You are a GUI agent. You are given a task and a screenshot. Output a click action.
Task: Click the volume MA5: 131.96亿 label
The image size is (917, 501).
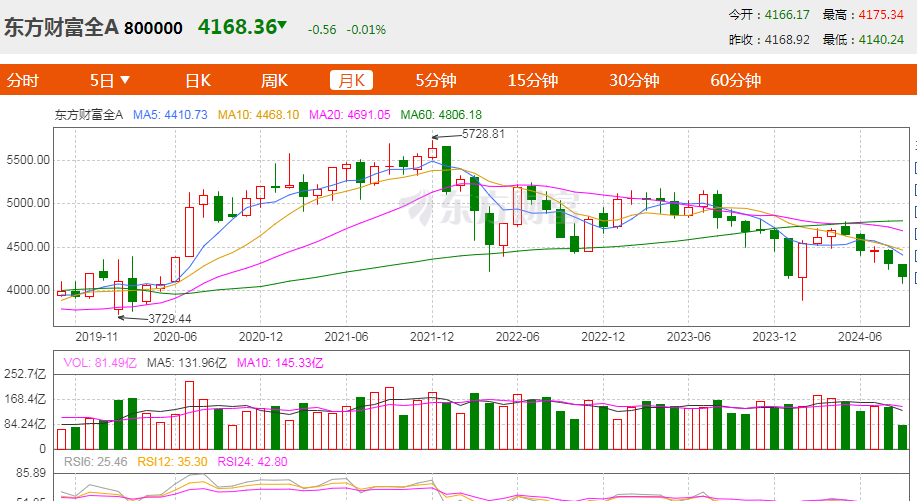(x=187, y=363)
